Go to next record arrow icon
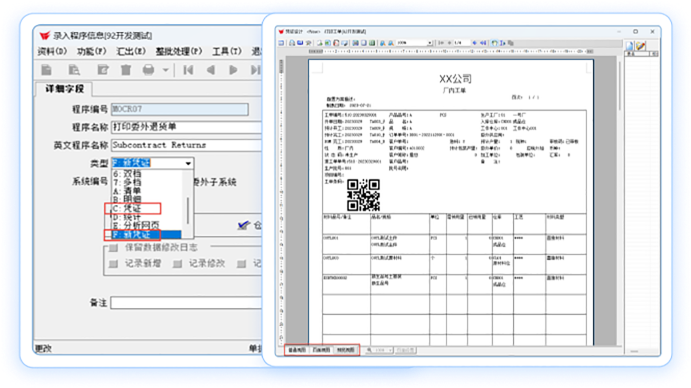This screenshot has height=388, width=691. click(233, 70)
